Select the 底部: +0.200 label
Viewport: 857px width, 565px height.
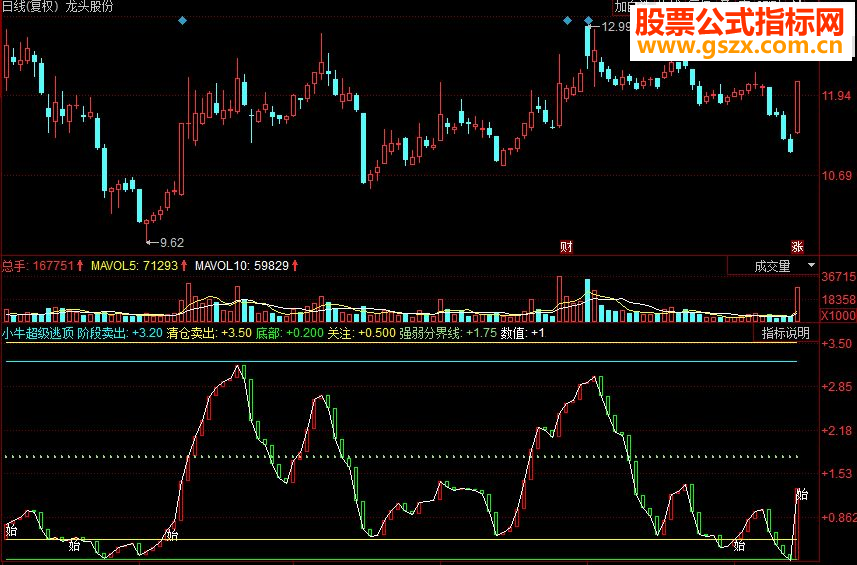(290, 333)
